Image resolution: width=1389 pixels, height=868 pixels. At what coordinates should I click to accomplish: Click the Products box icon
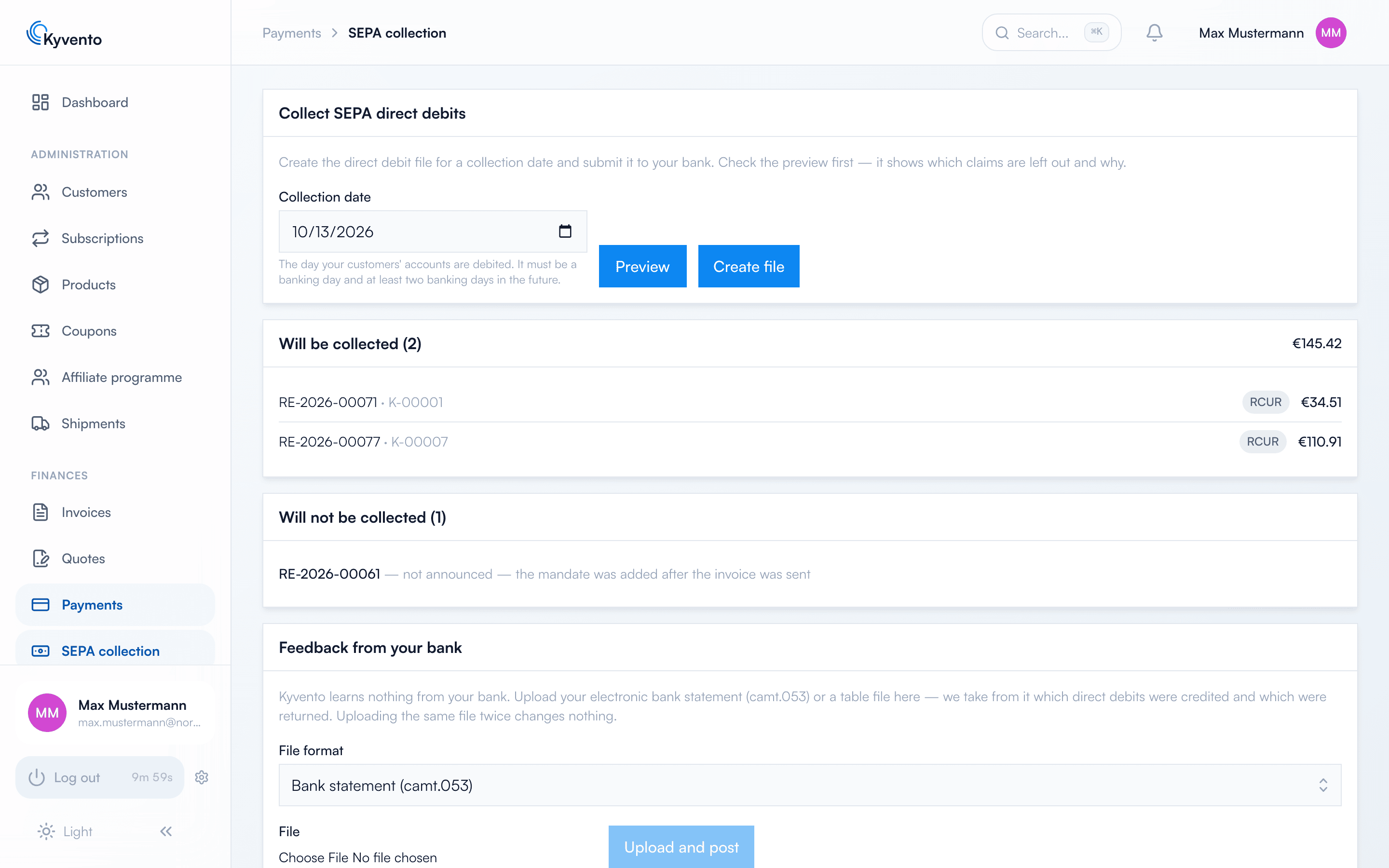pyautogui.click(x=40, y=284)
